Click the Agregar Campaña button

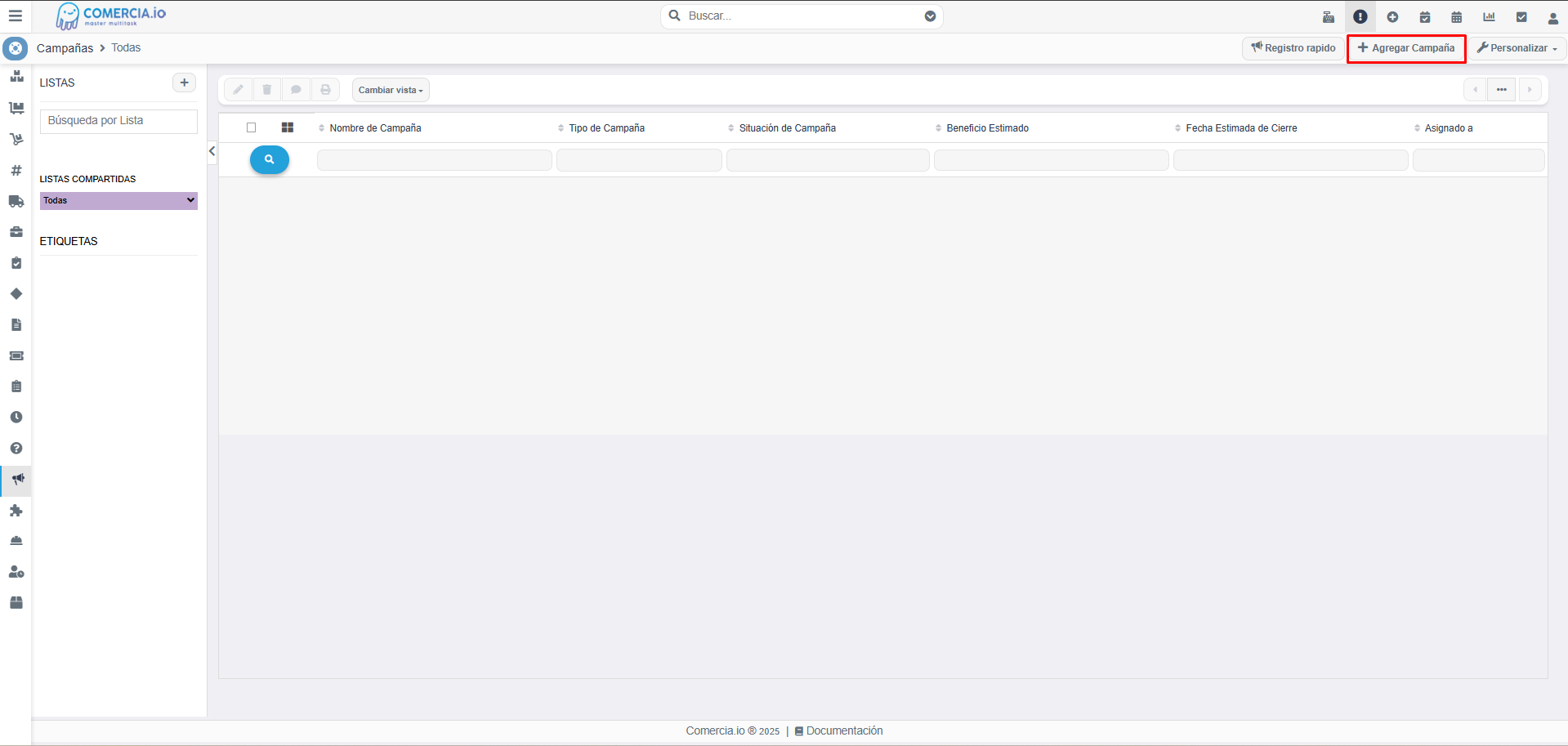[1406, 48]
